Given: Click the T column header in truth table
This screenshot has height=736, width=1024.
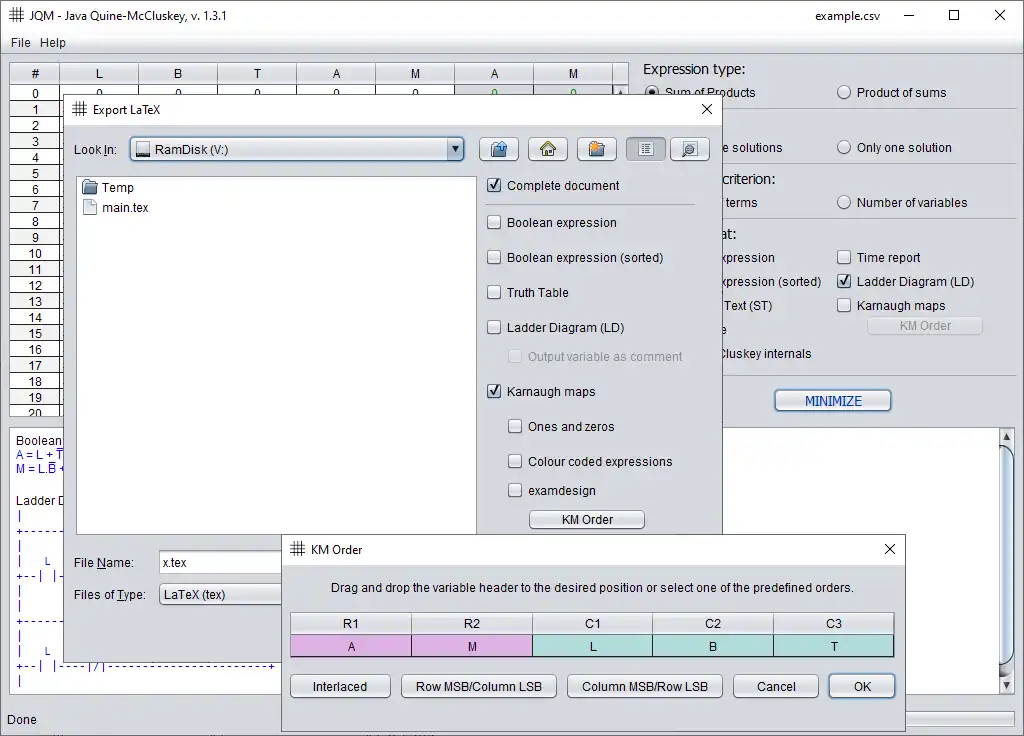Looking at the screenshot, I should tap(257, 74).
